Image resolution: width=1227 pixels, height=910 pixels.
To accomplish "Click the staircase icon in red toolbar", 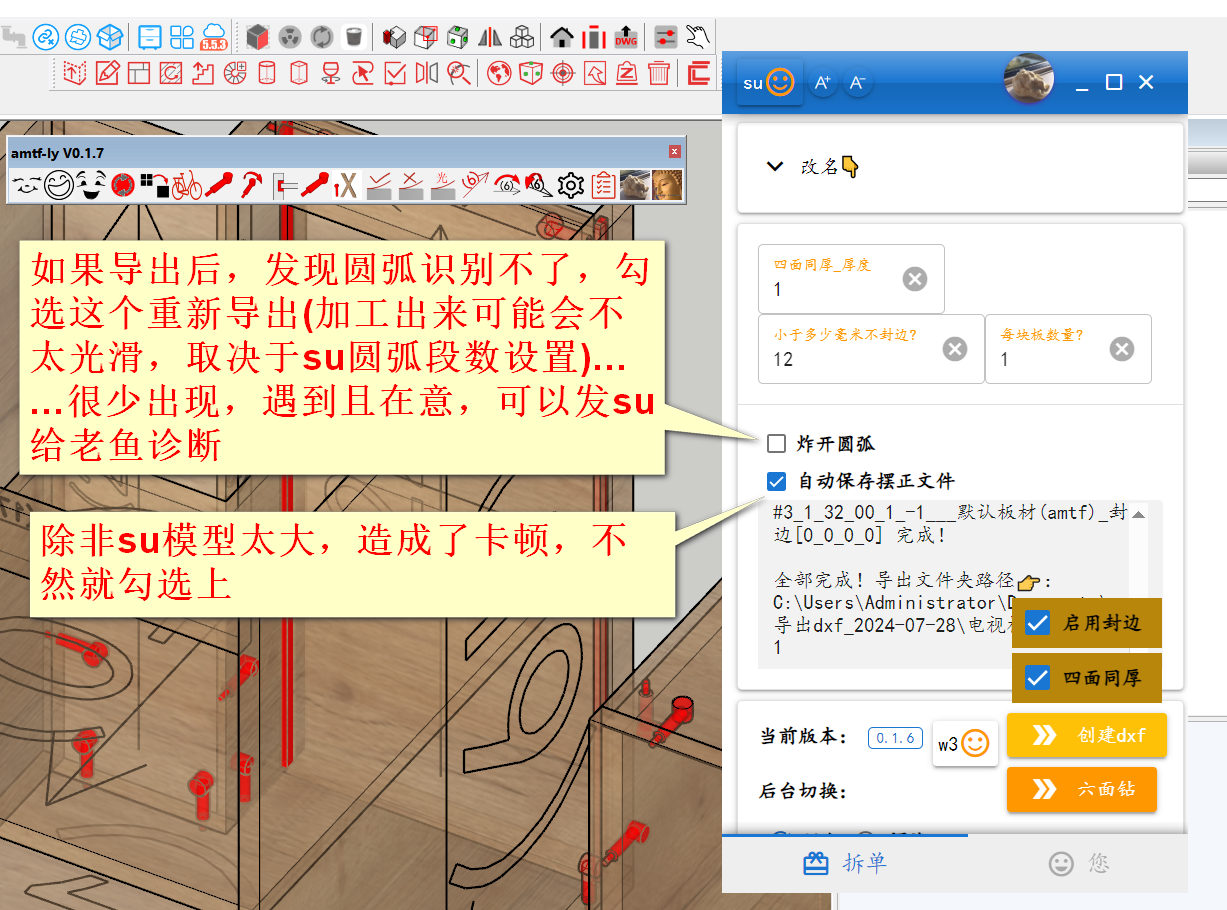I will (203, 73).
